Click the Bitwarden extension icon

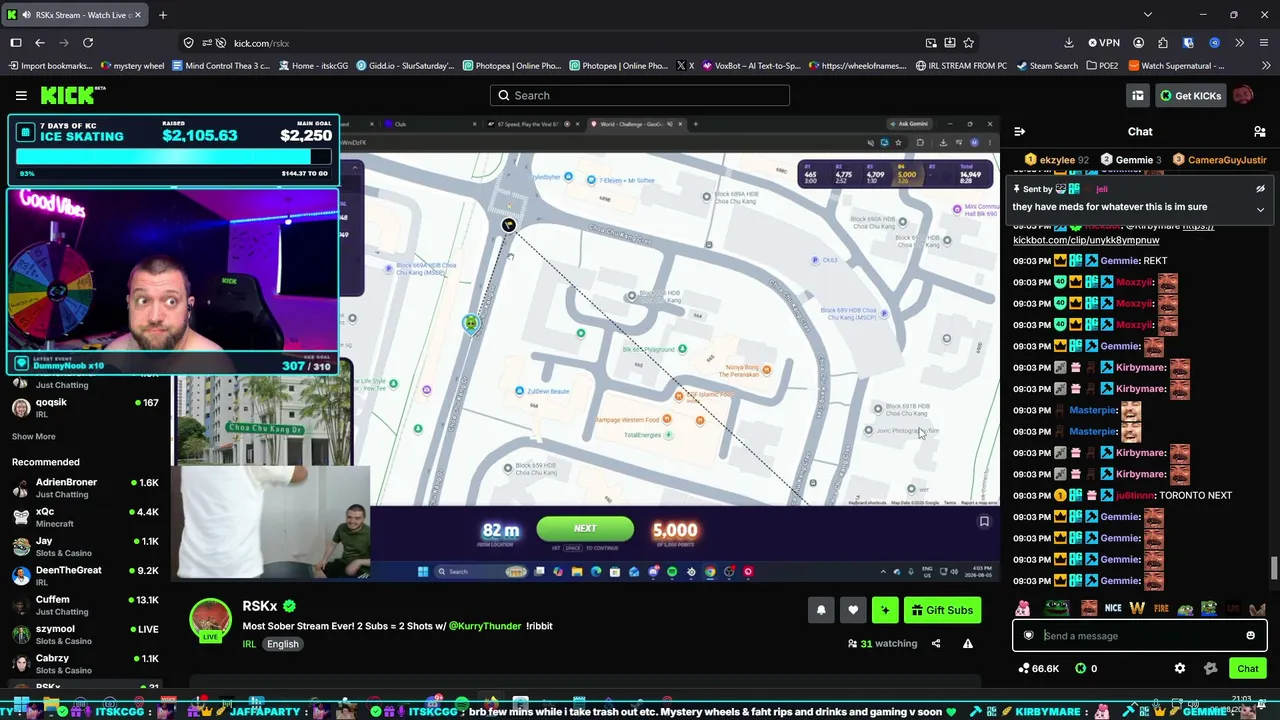point(1188,43)
